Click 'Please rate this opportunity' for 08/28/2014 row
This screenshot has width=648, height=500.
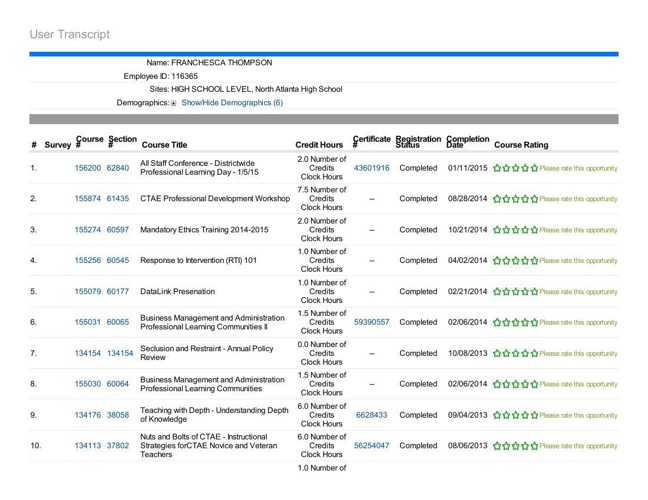pos(578,199)
